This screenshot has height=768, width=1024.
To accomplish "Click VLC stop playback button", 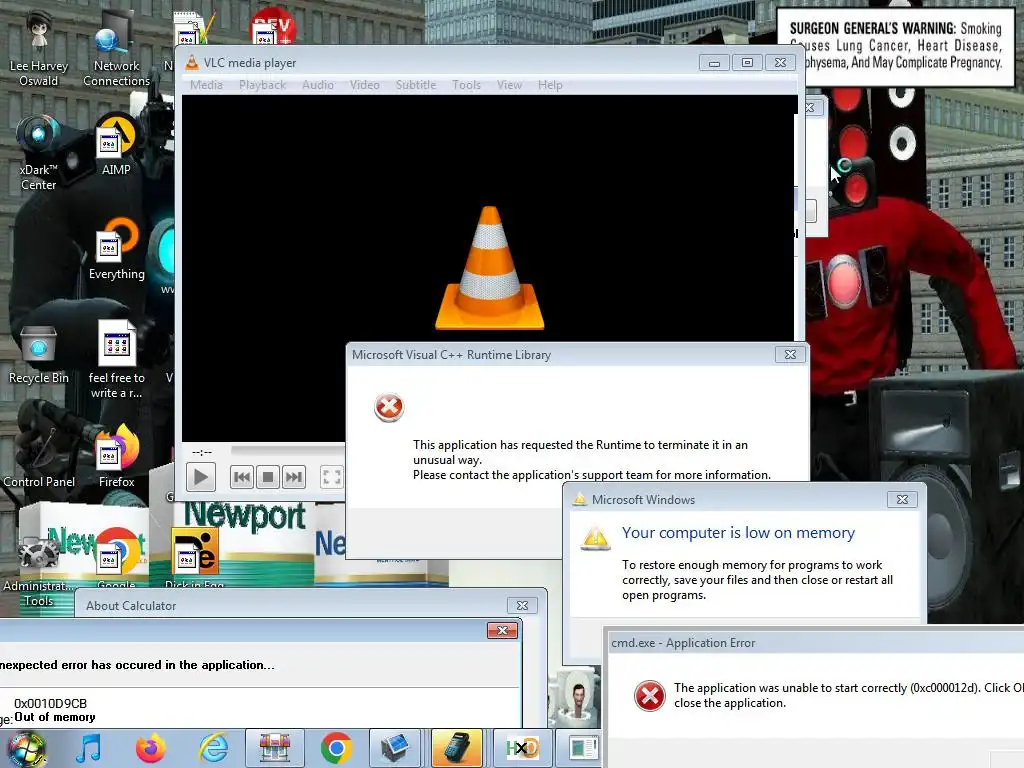I will [x=268, y=477].
